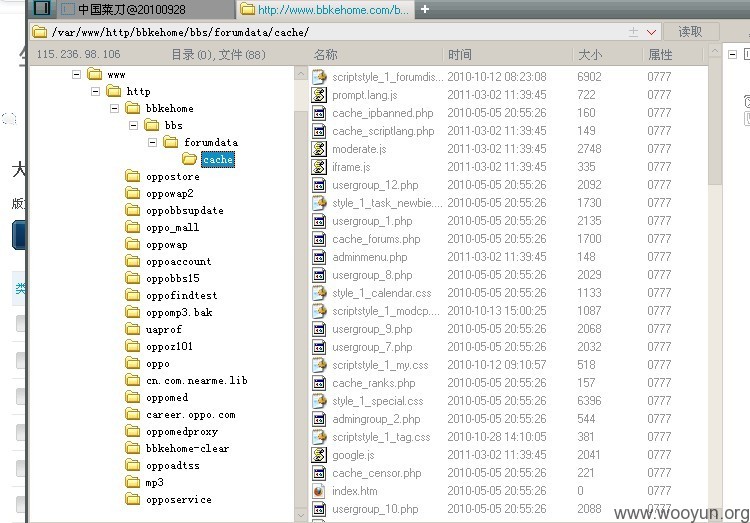Image resolution: width=750 pixels, height=523 pixels.
Task: Select the oppobbs15 folder icon
Action: [132, 278]
